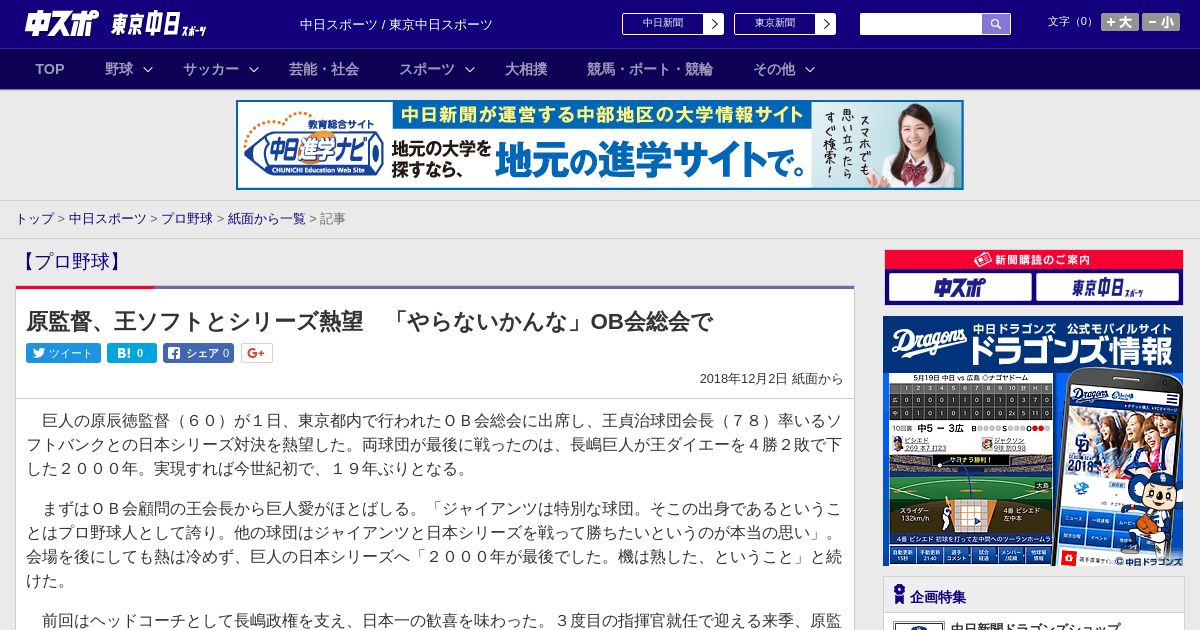This screenshot has height=630, width=1200.
Task: Go to トップ breadcrumb link
Action: (x=34, y=218)
